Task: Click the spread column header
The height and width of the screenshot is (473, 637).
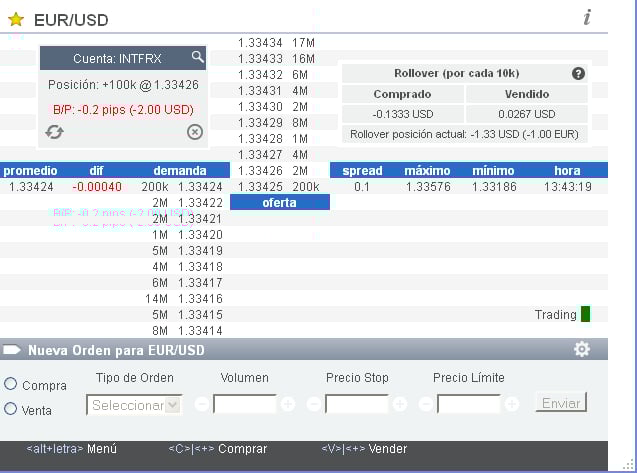Action: coord(362,171)
